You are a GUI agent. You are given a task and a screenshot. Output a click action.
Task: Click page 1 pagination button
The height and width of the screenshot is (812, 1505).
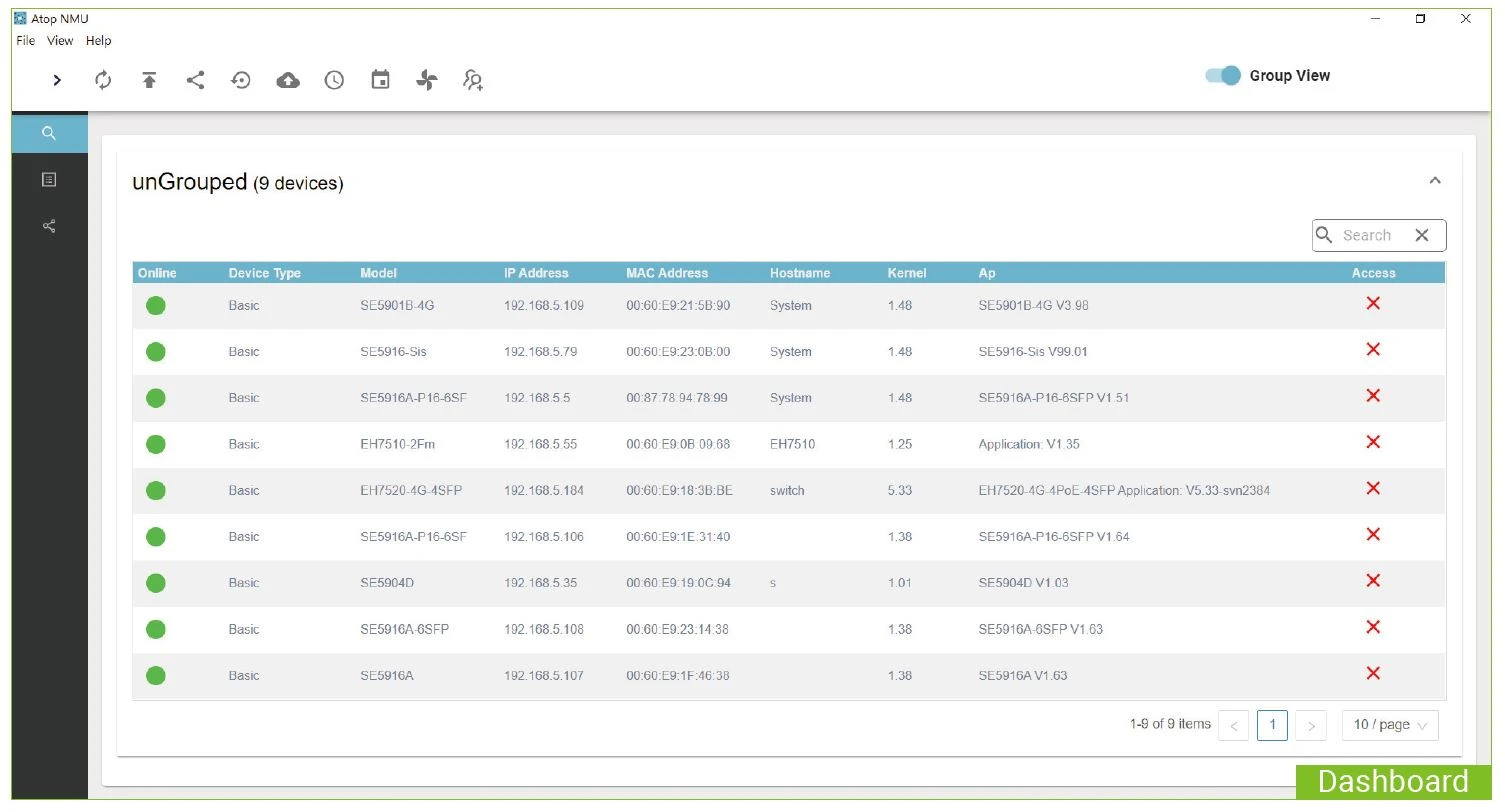1272,725
